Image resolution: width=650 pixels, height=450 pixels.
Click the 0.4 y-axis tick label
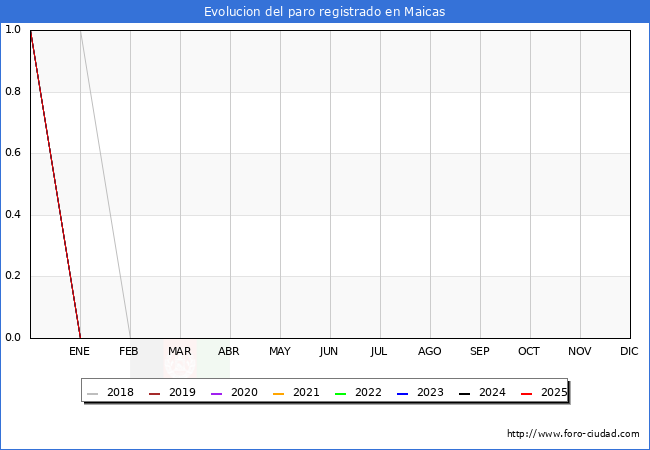tap(13, 215)
